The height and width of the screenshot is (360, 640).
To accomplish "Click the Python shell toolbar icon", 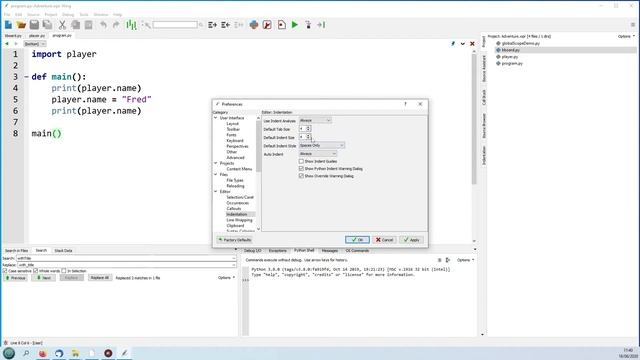I will coord(254,25).
